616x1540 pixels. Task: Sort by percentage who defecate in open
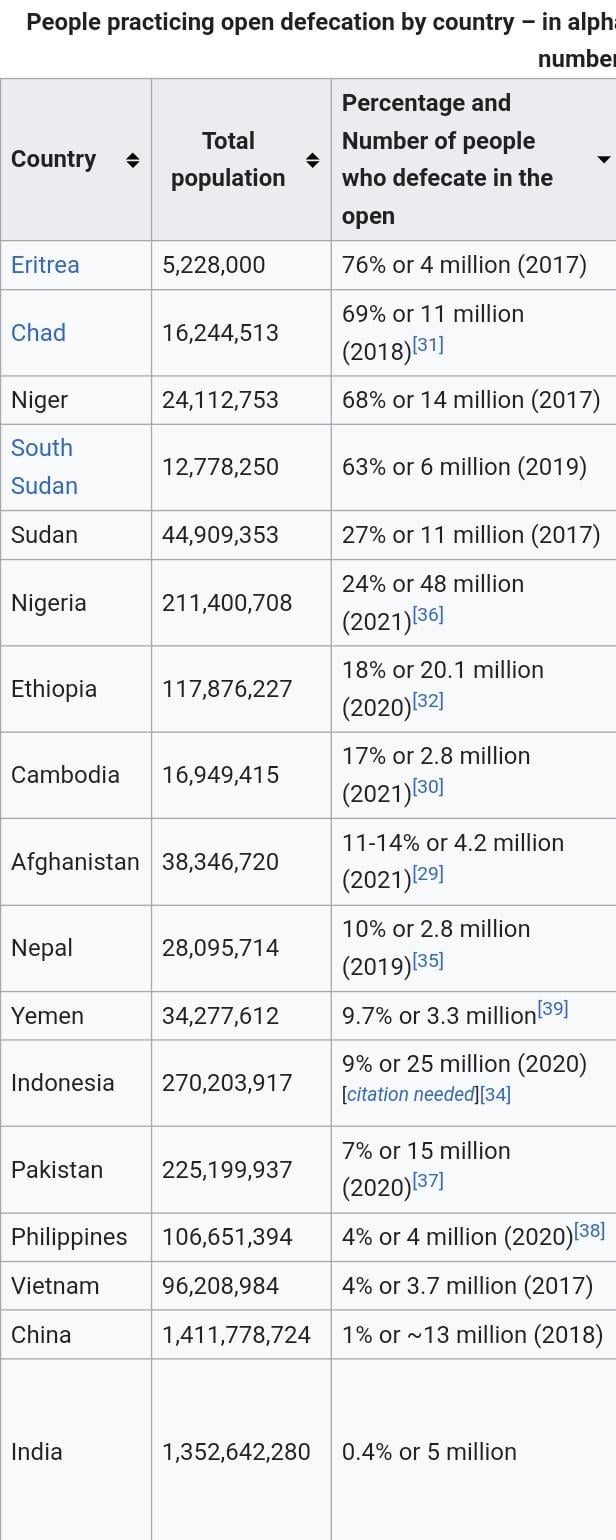(603, 160)
